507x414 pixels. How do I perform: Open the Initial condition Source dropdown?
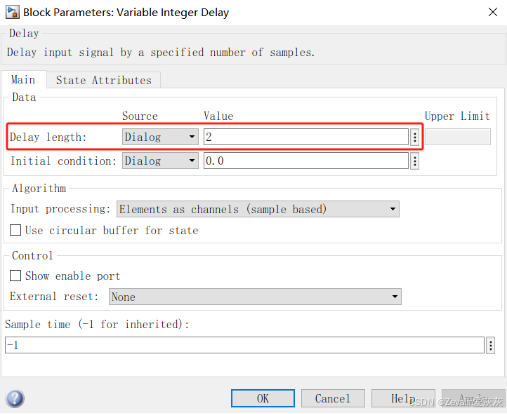coord(160,161)
